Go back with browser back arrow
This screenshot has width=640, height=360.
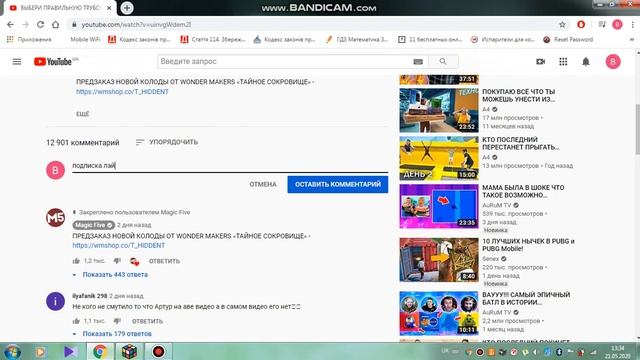click(10, 24)
